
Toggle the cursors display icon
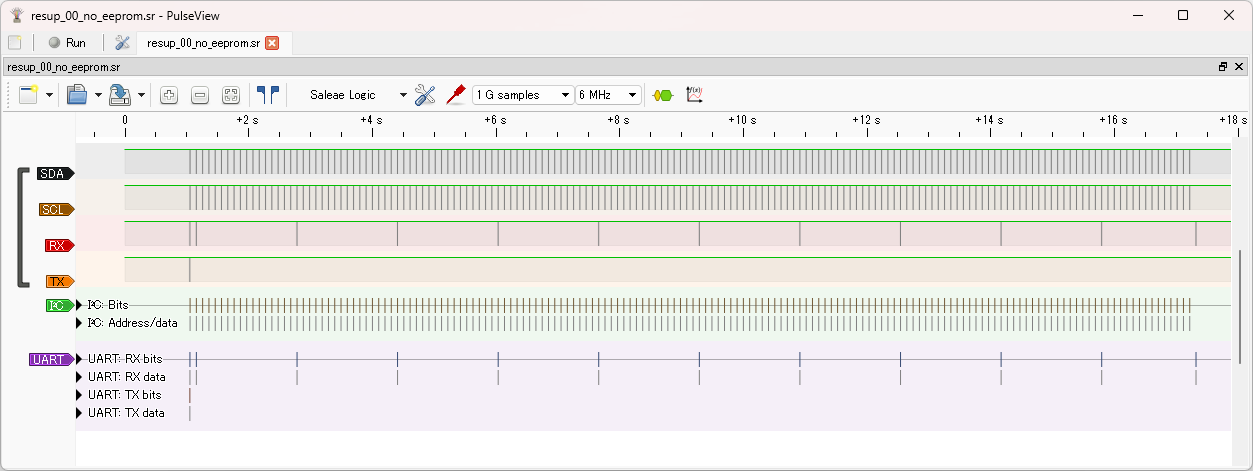coord(268,95)
